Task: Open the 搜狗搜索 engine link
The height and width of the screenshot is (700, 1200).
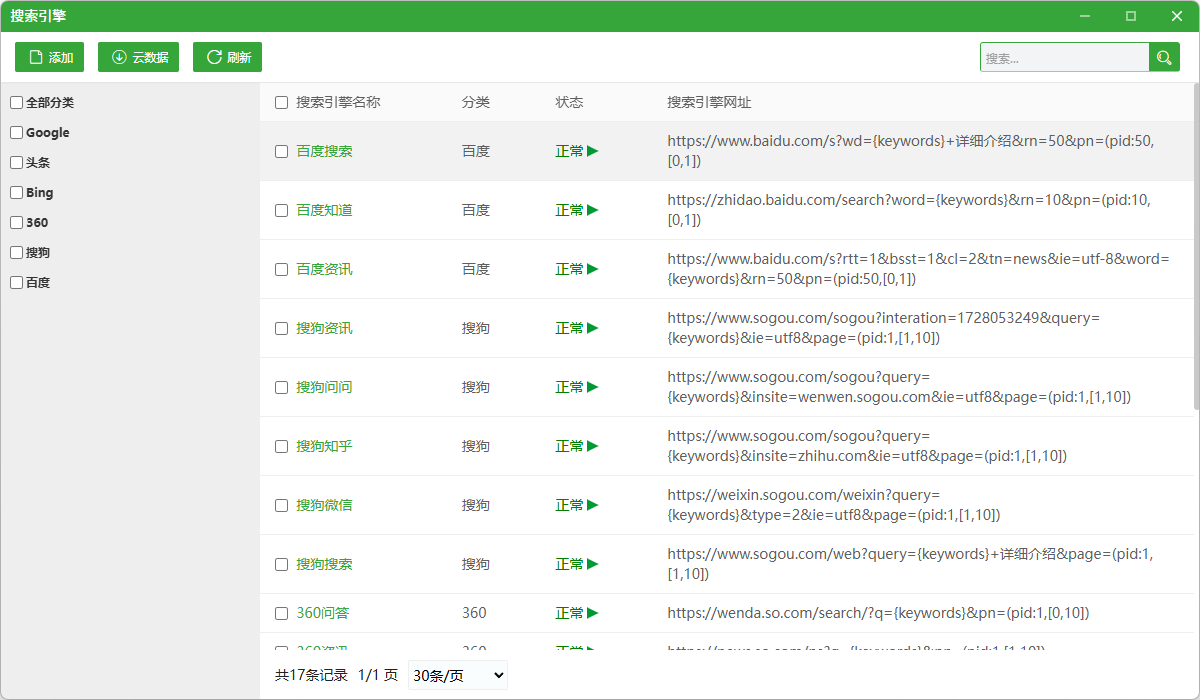Action: (324, 564)
